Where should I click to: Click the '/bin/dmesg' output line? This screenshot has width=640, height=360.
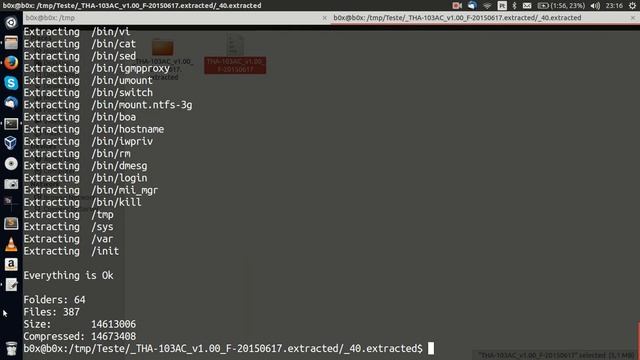pos(85,166)
